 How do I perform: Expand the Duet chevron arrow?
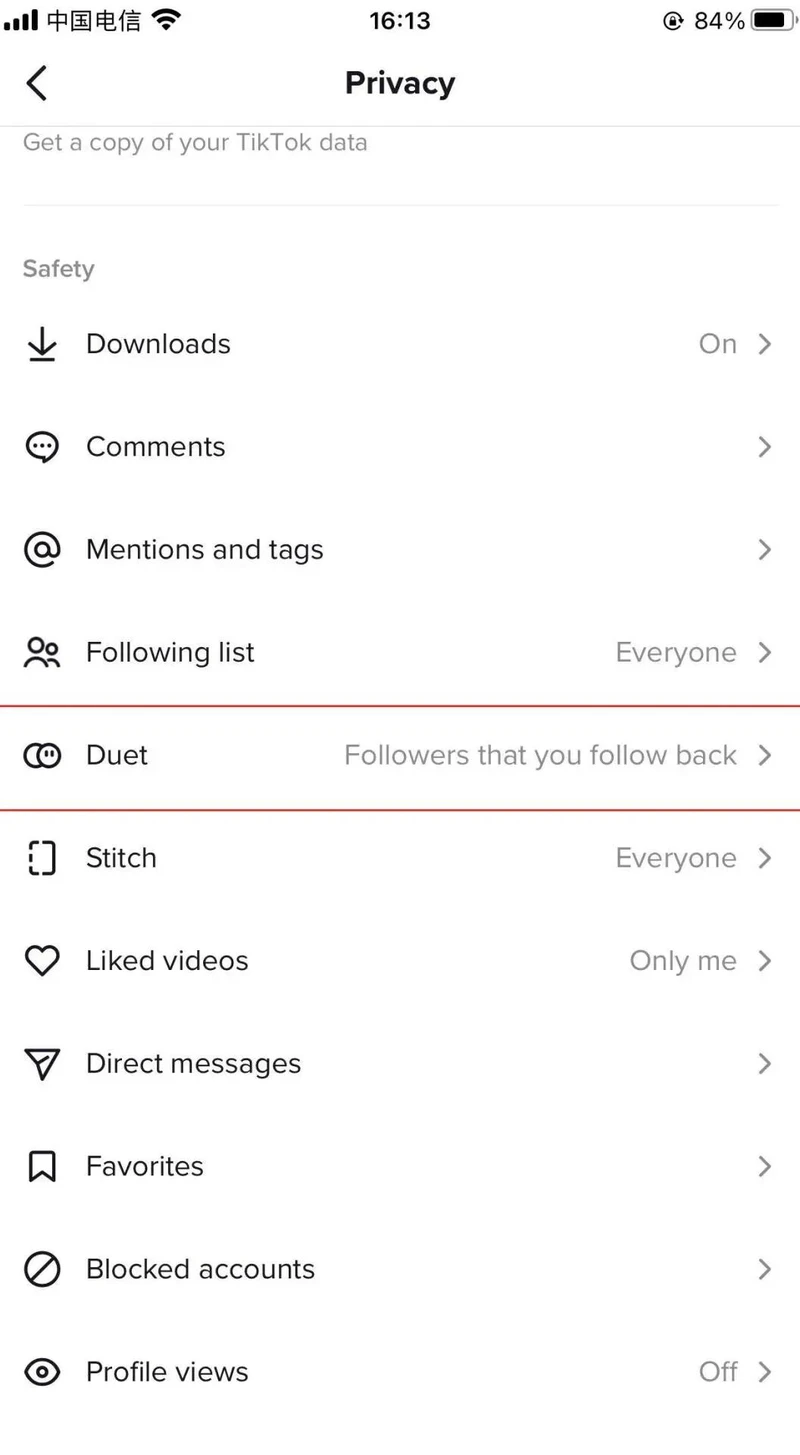765,756
